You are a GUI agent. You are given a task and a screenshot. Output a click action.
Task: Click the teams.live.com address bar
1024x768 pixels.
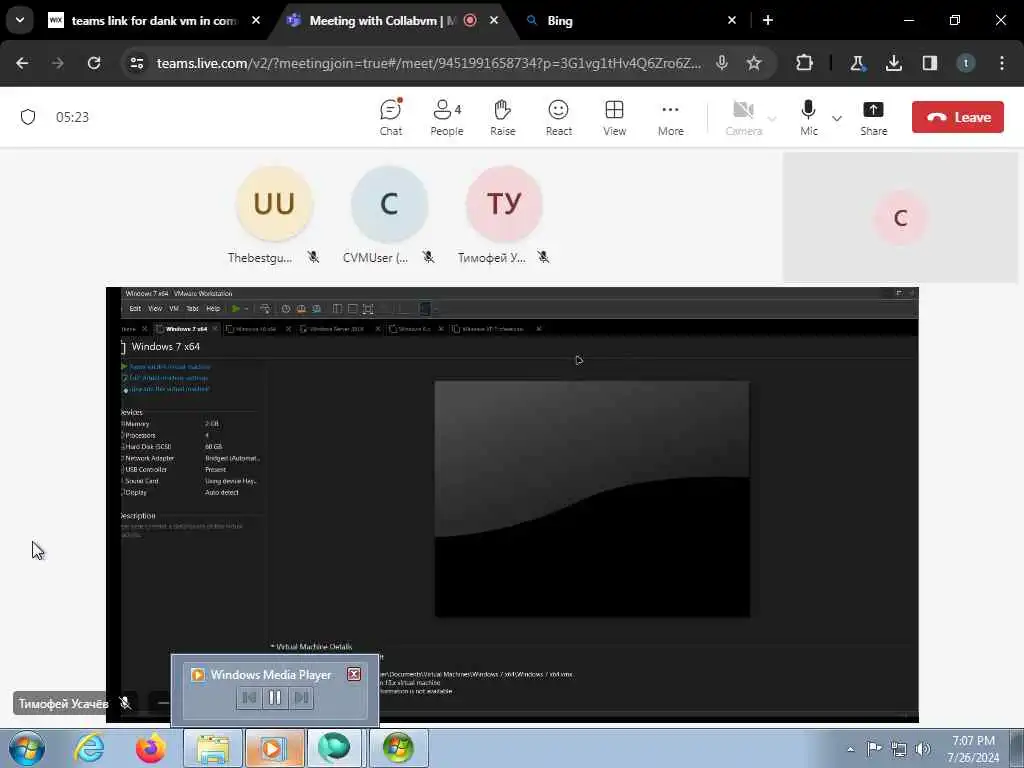(x=429, y=63)
